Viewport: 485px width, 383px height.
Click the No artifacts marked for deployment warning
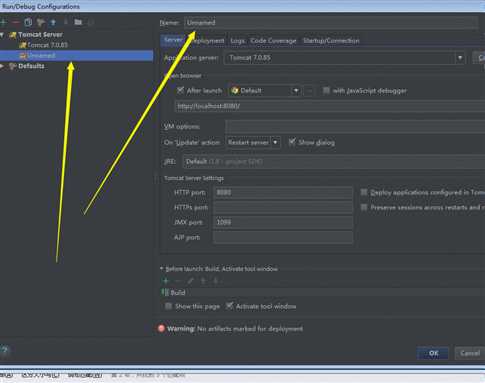tap(250, 329)
